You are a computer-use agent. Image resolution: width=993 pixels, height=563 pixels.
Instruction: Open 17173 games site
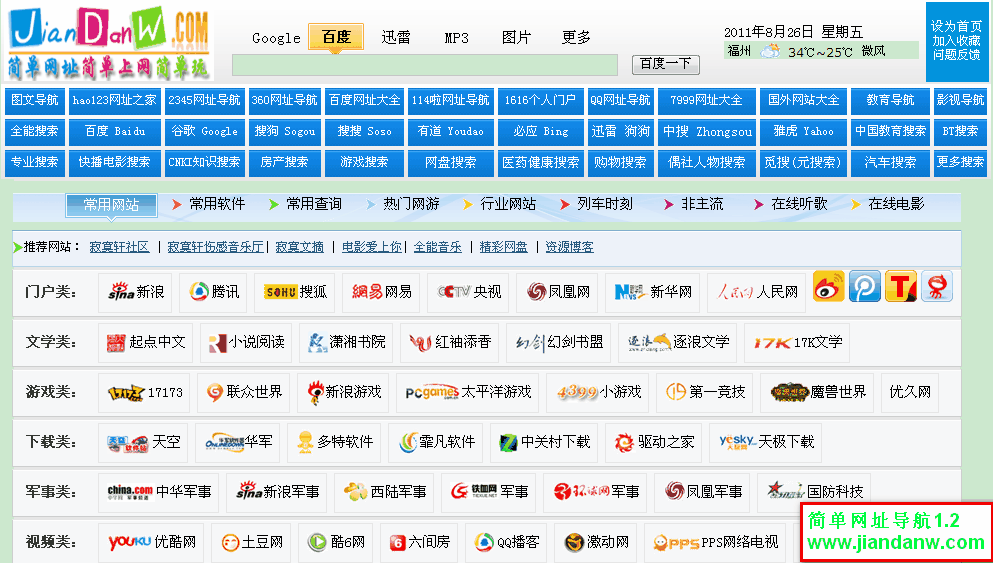144,393
